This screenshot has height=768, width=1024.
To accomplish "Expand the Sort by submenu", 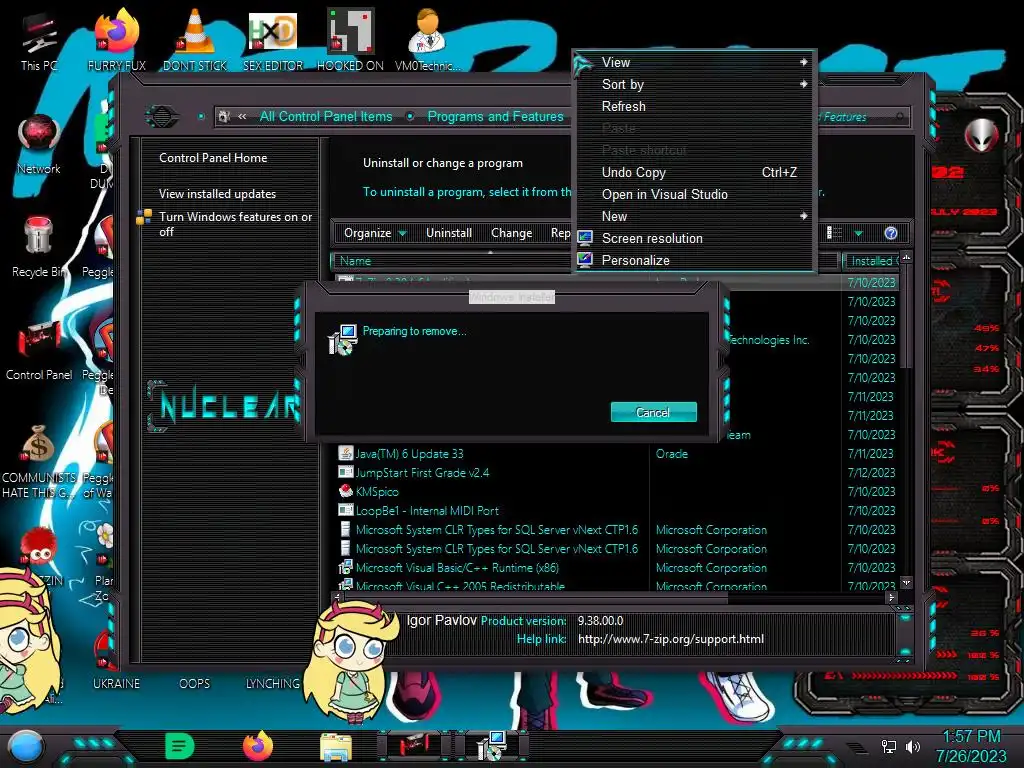I will [695, 84].
